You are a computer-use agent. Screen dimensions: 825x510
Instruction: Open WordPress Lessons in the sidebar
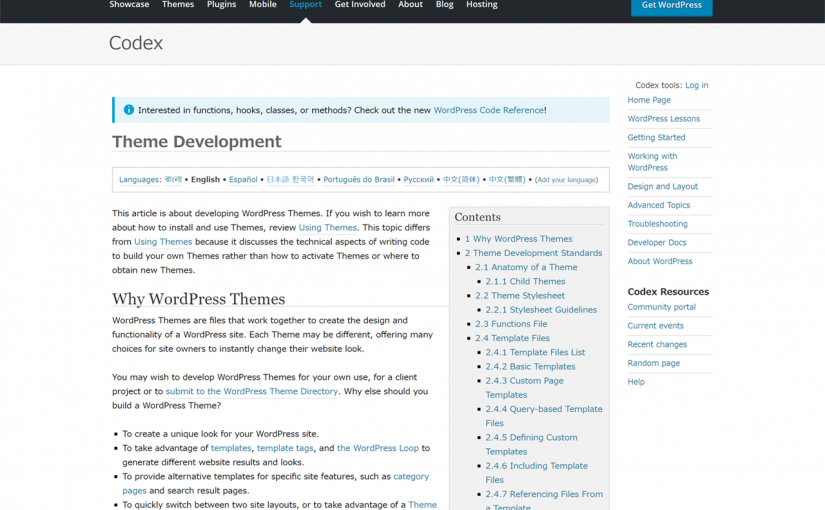[x=663, y=119]
